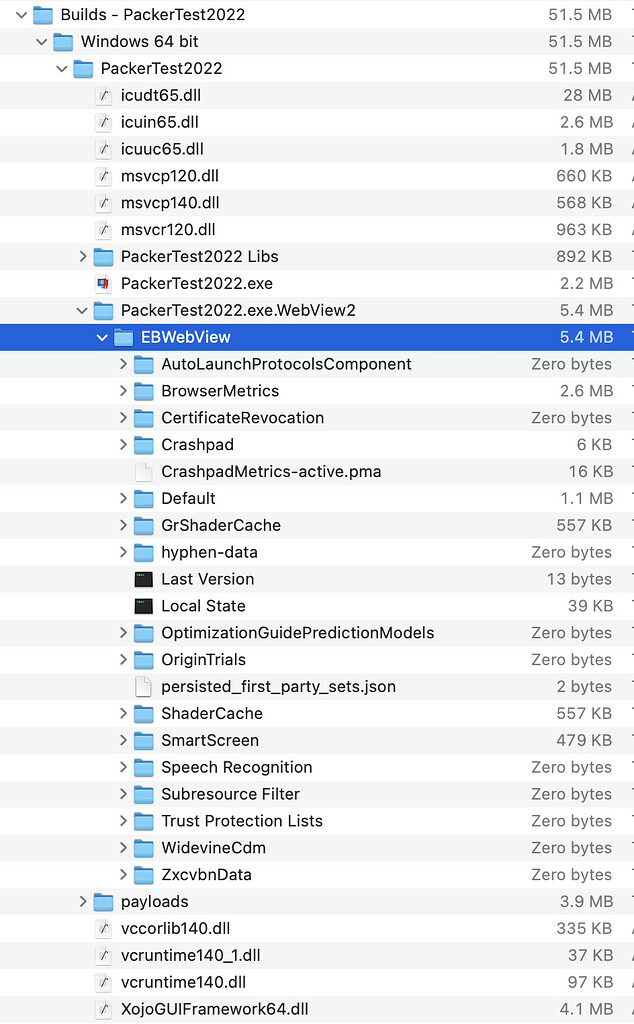634x1024 pixels.
Task: Select the SmartScreen folder name
Action: click(209, 740)
